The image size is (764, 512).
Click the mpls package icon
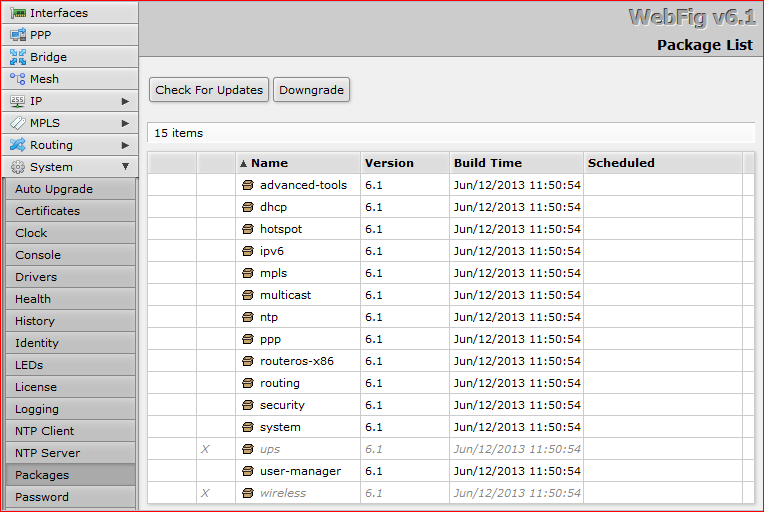pos(248,273)
